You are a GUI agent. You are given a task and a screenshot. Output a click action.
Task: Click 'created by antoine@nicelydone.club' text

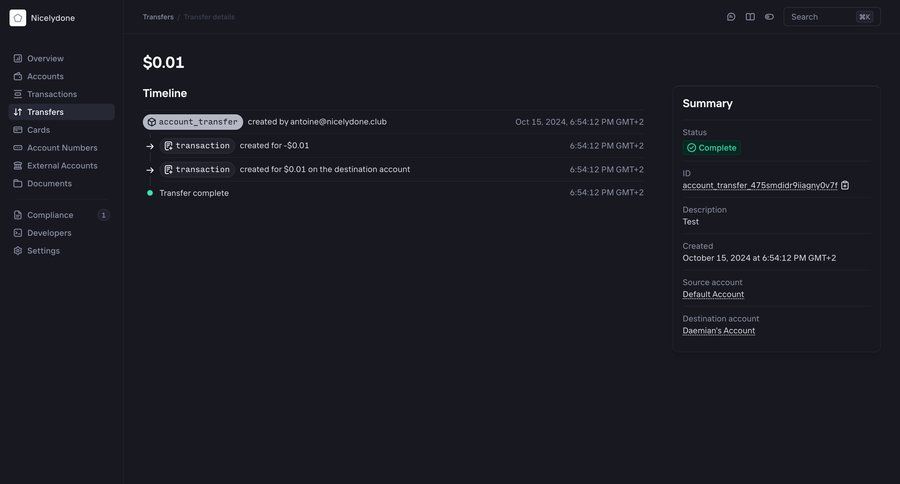point(317,122)
